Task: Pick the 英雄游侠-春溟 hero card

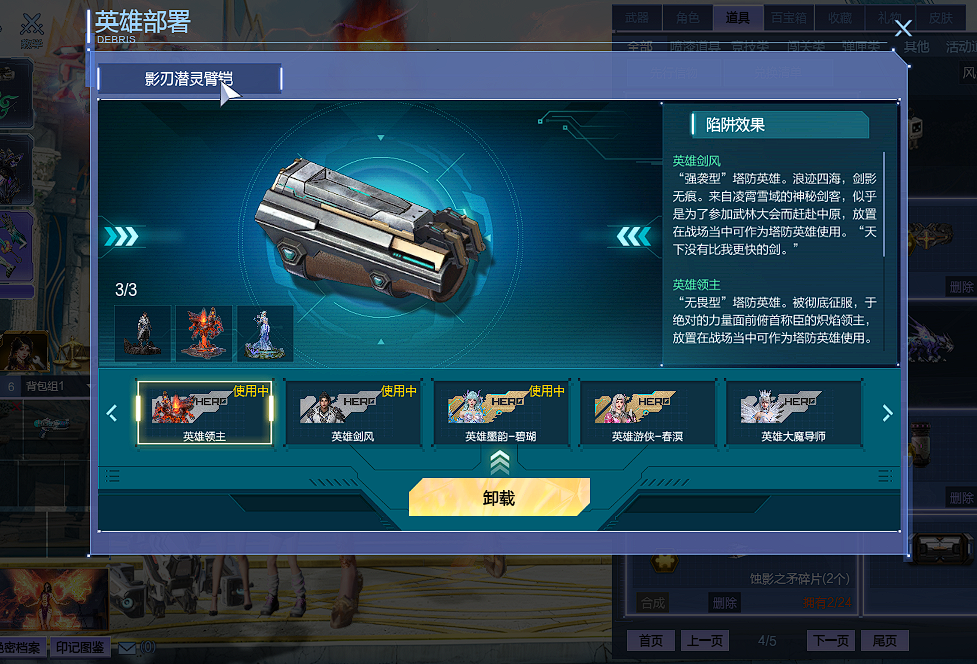Action: point(647,412)
